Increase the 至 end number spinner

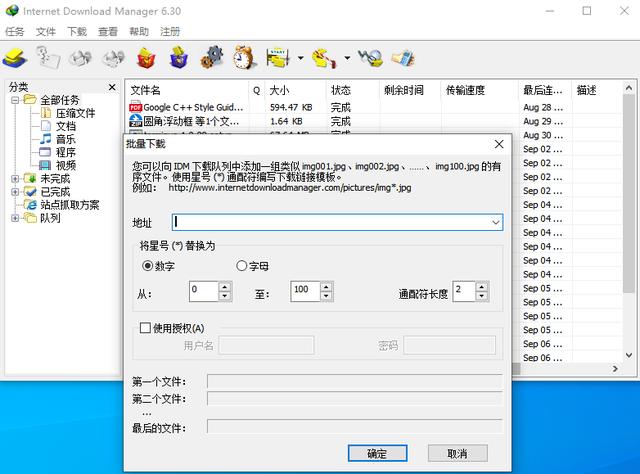point(326,287)
